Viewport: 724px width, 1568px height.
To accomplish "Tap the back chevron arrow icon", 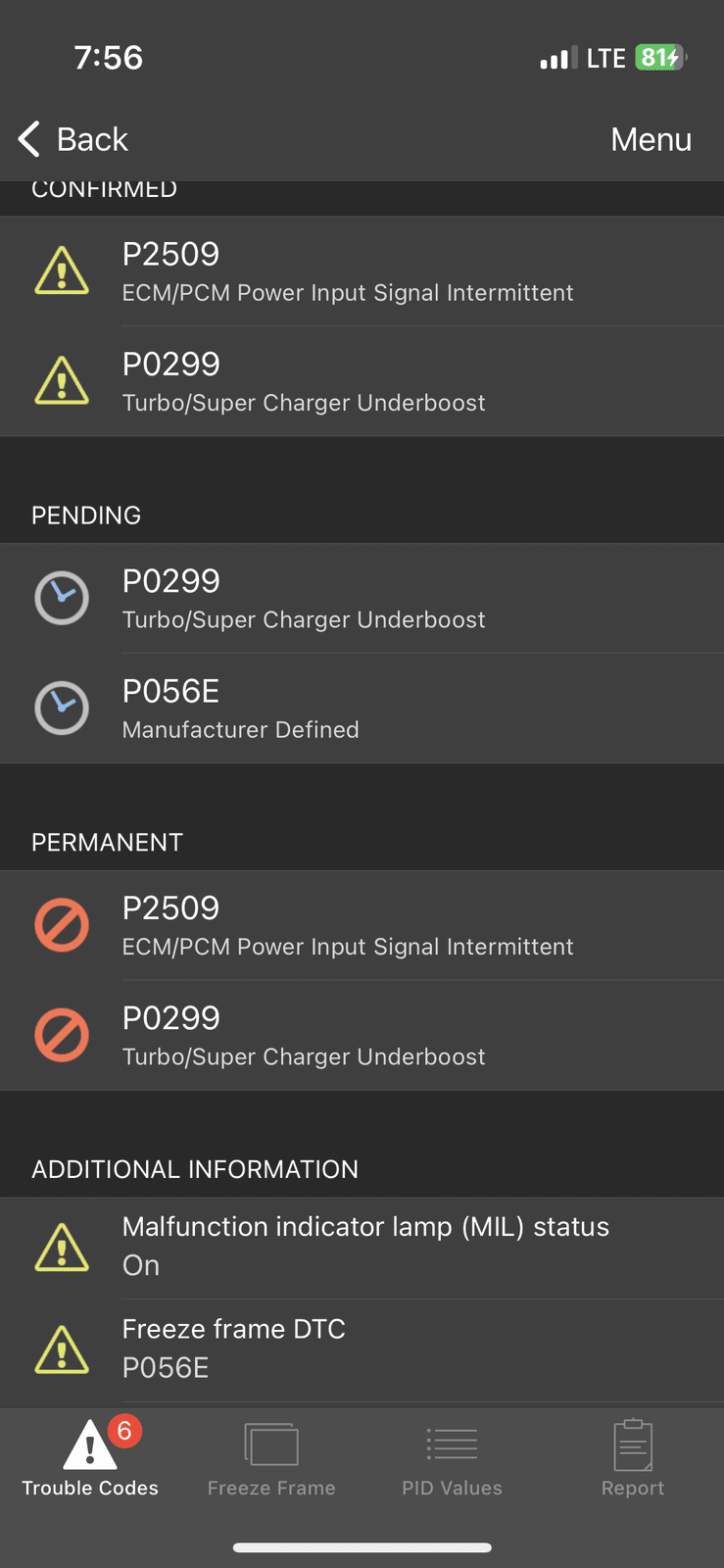I will point(29,139).
